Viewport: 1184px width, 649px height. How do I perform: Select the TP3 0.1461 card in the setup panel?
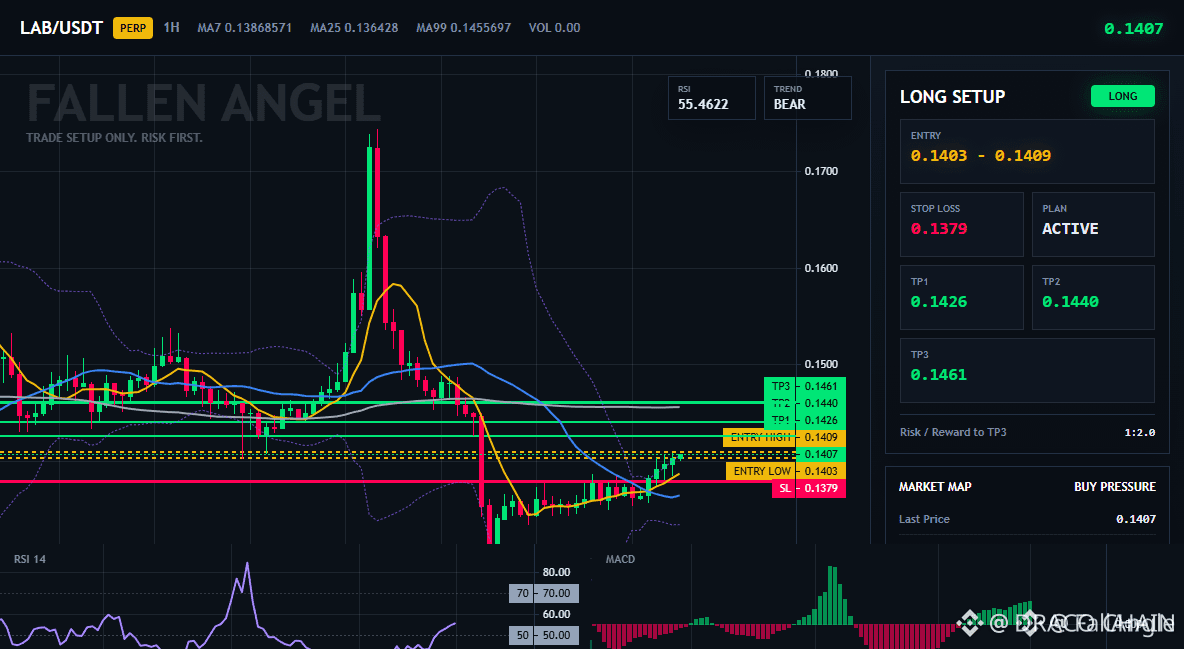pyautogui.click(x=1027, y=370)
